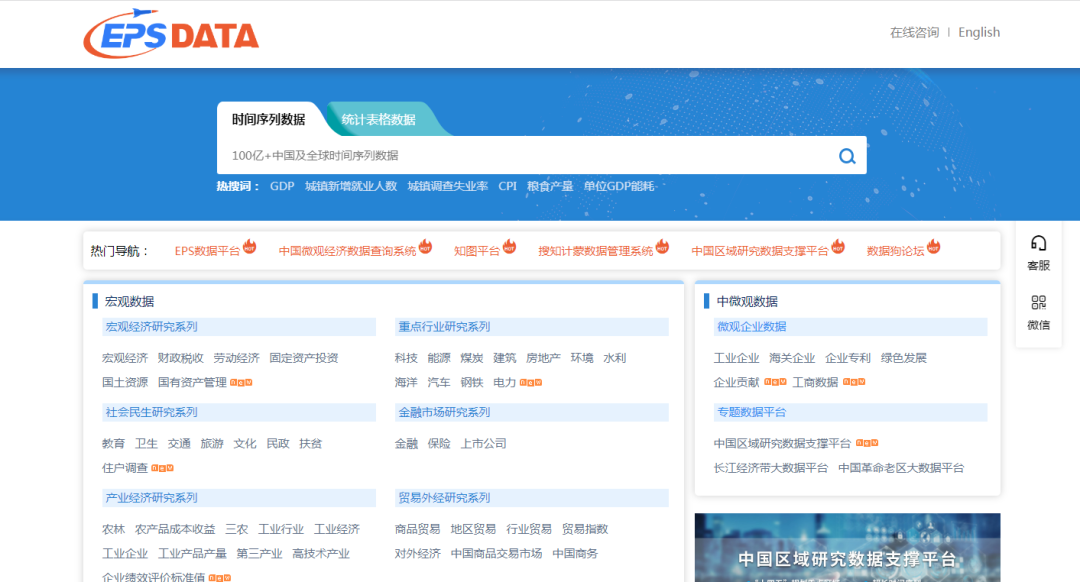Click hot badge beside 知图平台

click(x=509, y=247)
